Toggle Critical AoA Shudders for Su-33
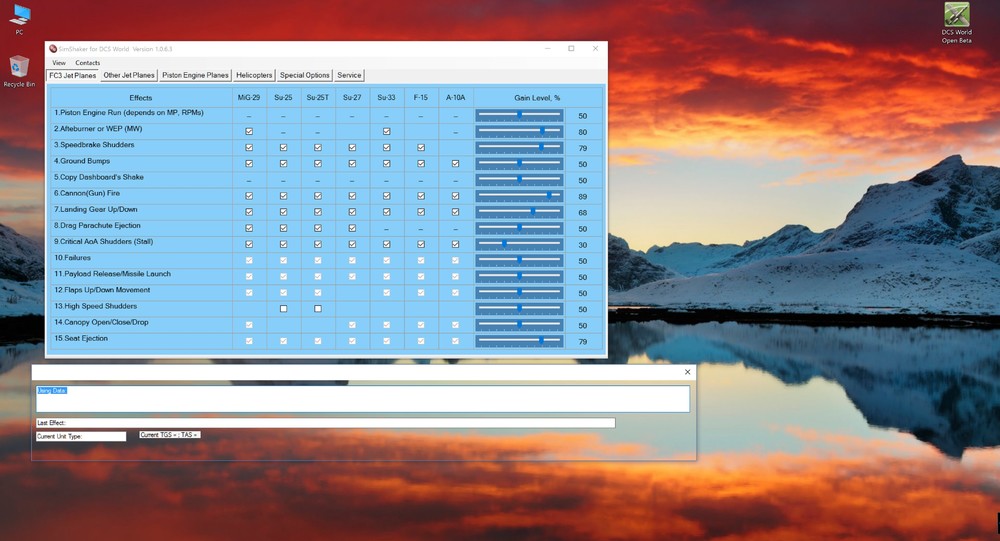This screenshot has height=541, width=1000. 386,244
